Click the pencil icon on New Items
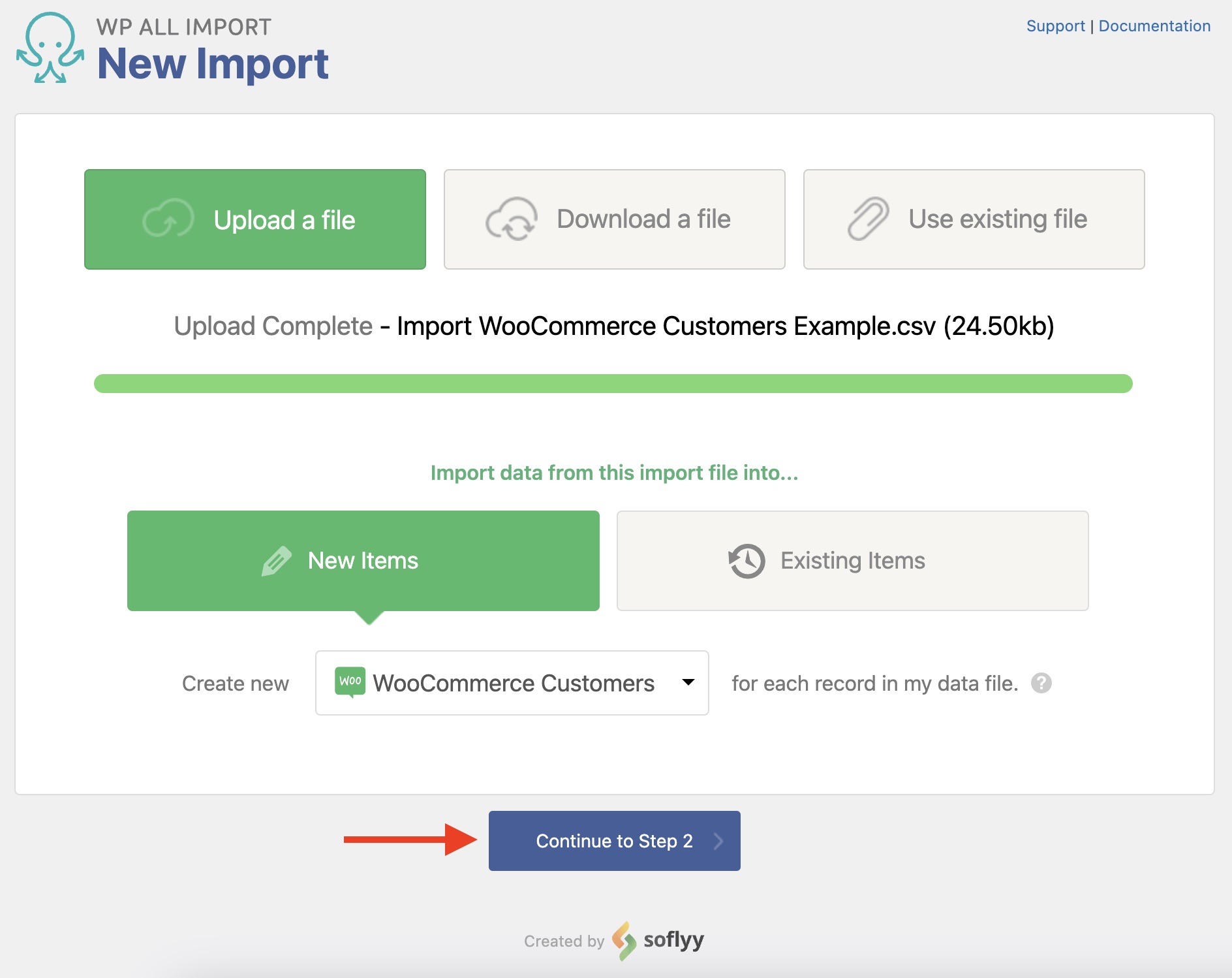This screenshot has width=1232, height=978. (276, 561)
